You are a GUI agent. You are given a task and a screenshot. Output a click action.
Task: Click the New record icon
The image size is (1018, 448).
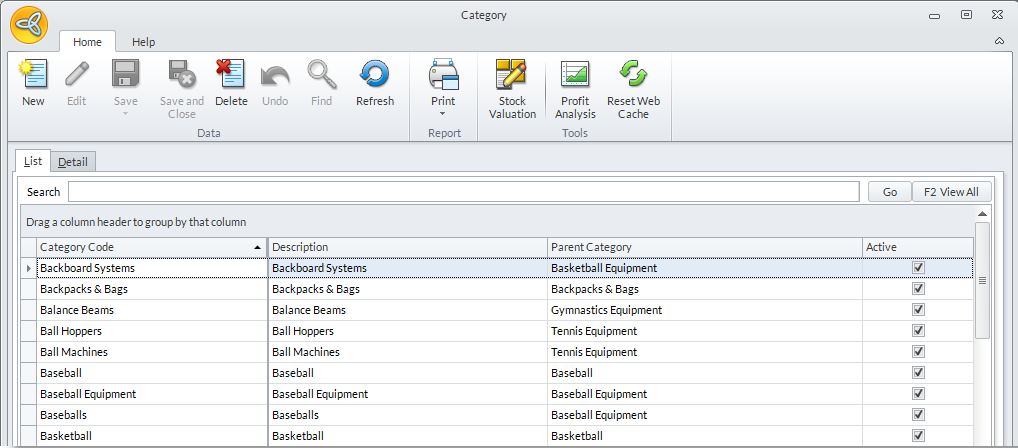tap(33, 76)
